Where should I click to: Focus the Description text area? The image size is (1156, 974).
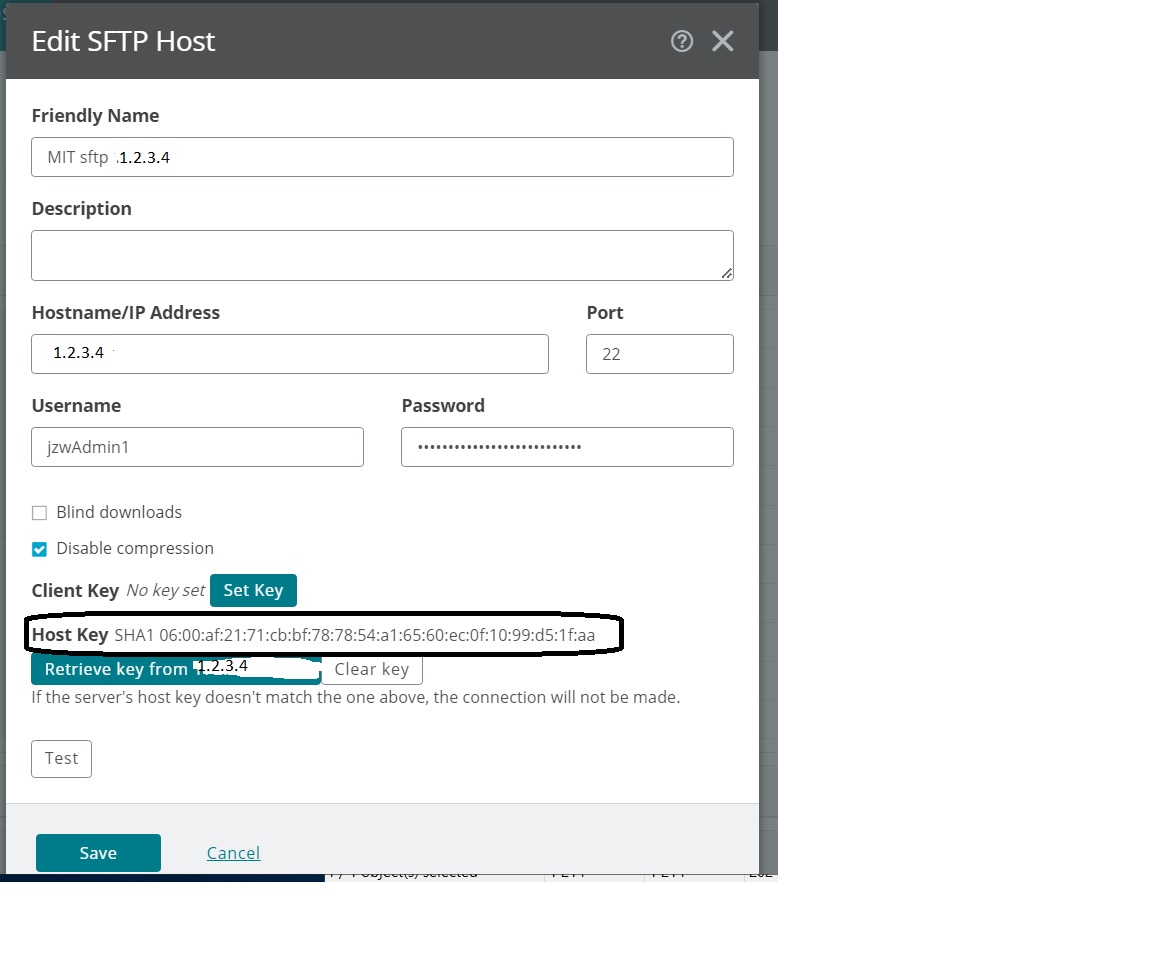(382, 255)
